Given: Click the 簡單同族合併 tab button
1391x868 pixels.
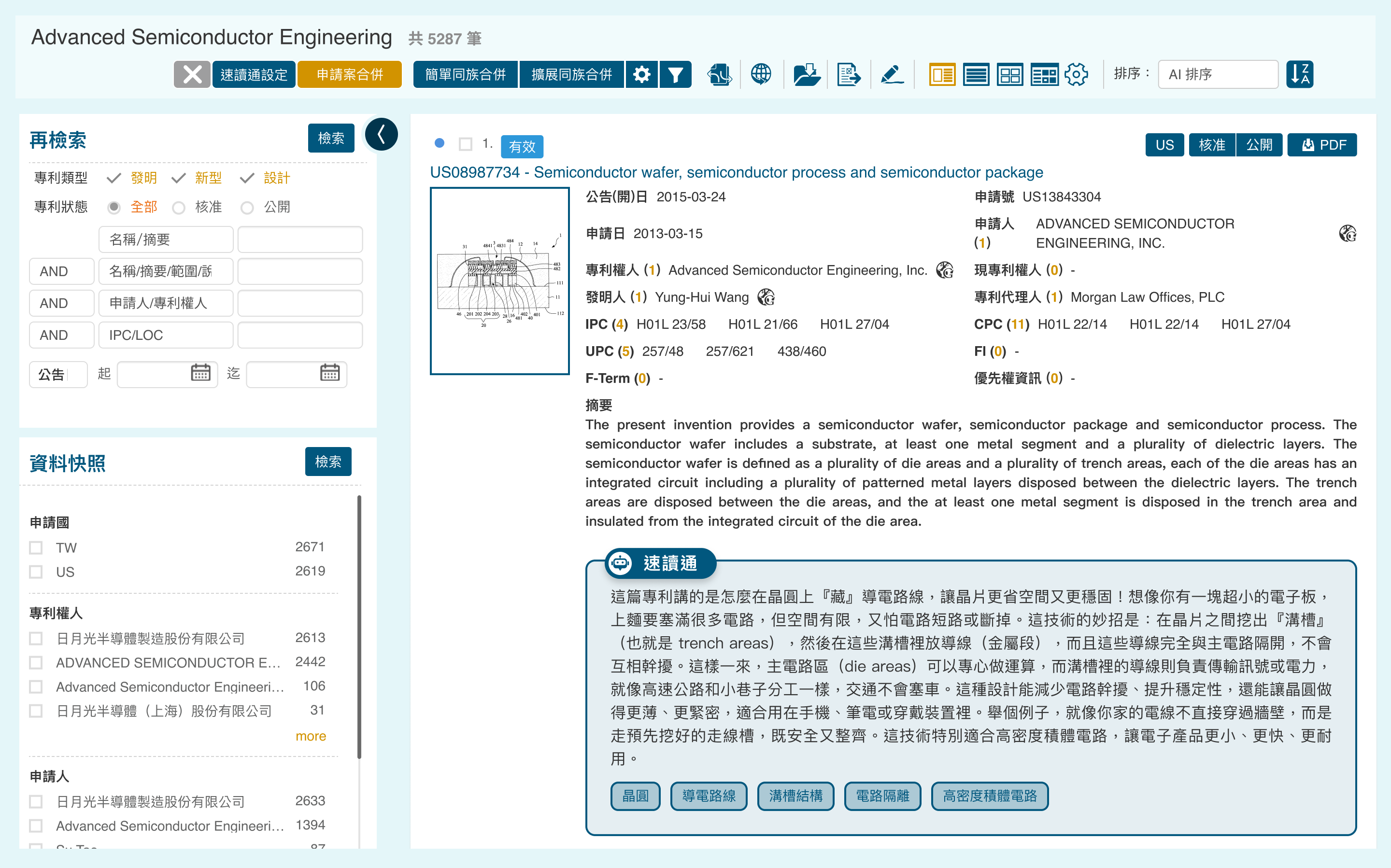Looking at the screenshot, I should pyautogui.click(x=465, y=75).
